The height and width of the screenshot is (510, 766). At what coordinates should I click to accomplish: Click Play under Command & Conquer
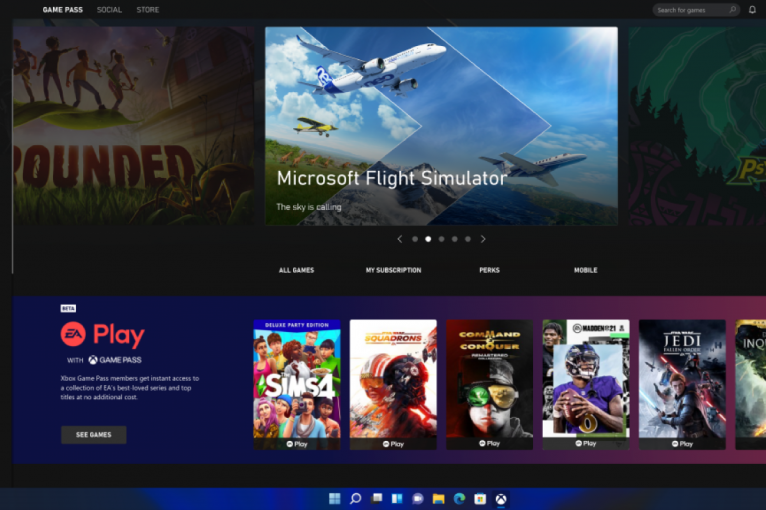(489, 444)
